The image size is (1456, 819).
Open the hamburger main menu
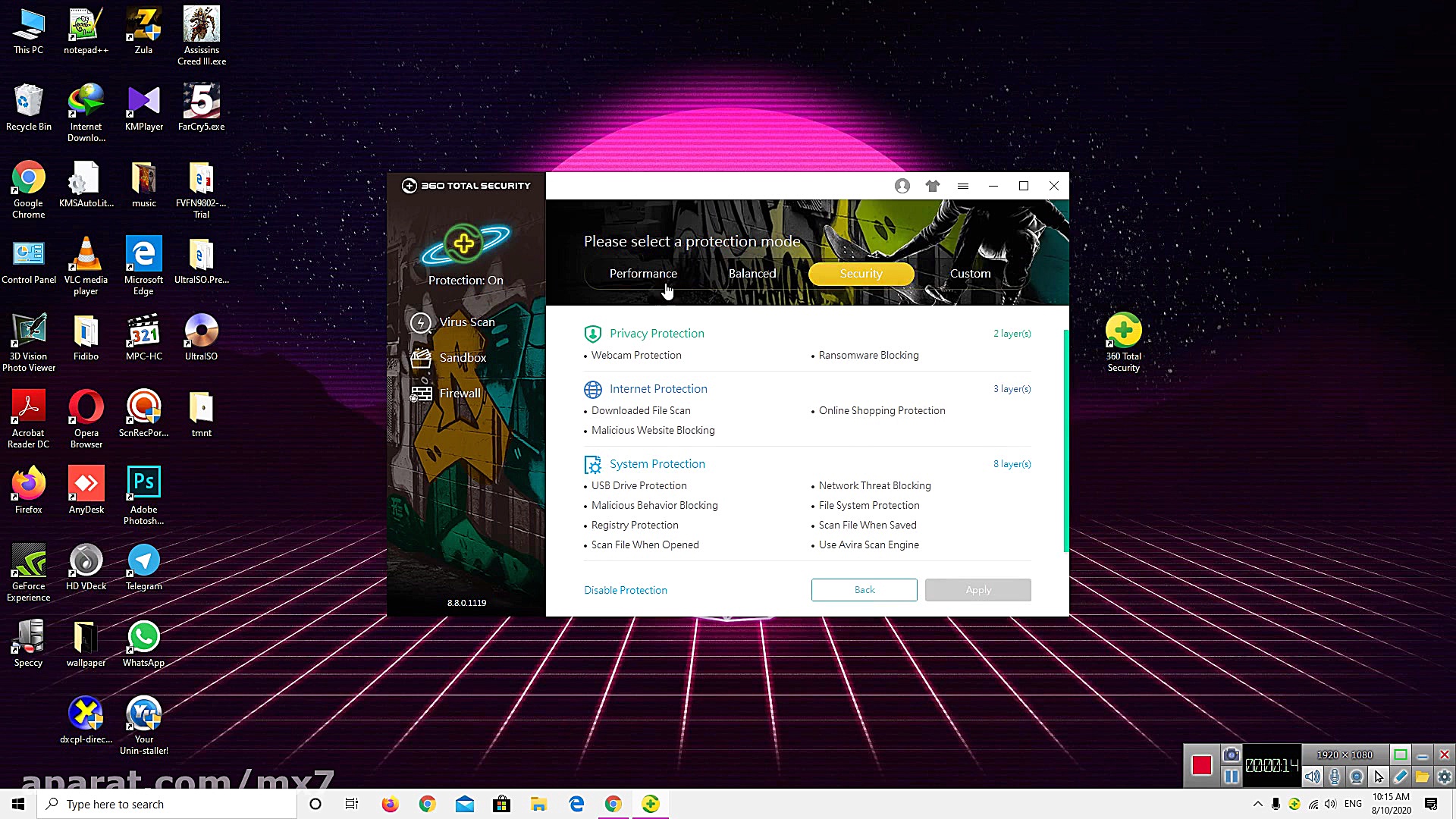[x=962, y=186]
